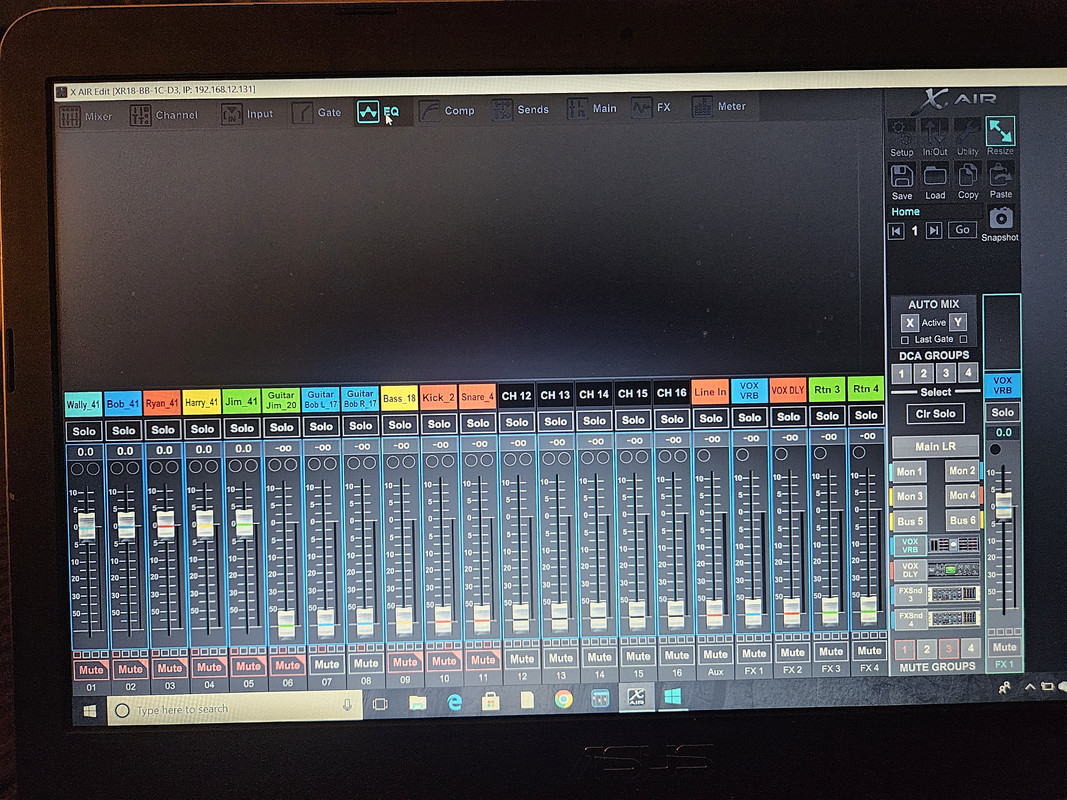Viewport: 1067px width, 800px height.
Task: Select the Mon 4 bus
Action: 962,495
